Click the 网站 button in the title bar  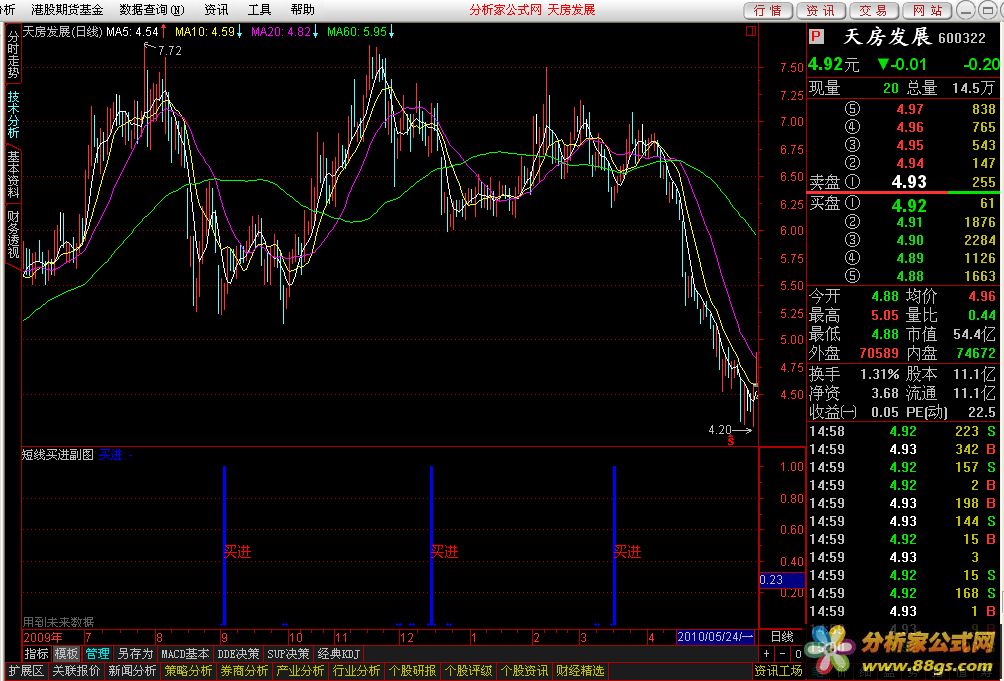coord(927,10)
